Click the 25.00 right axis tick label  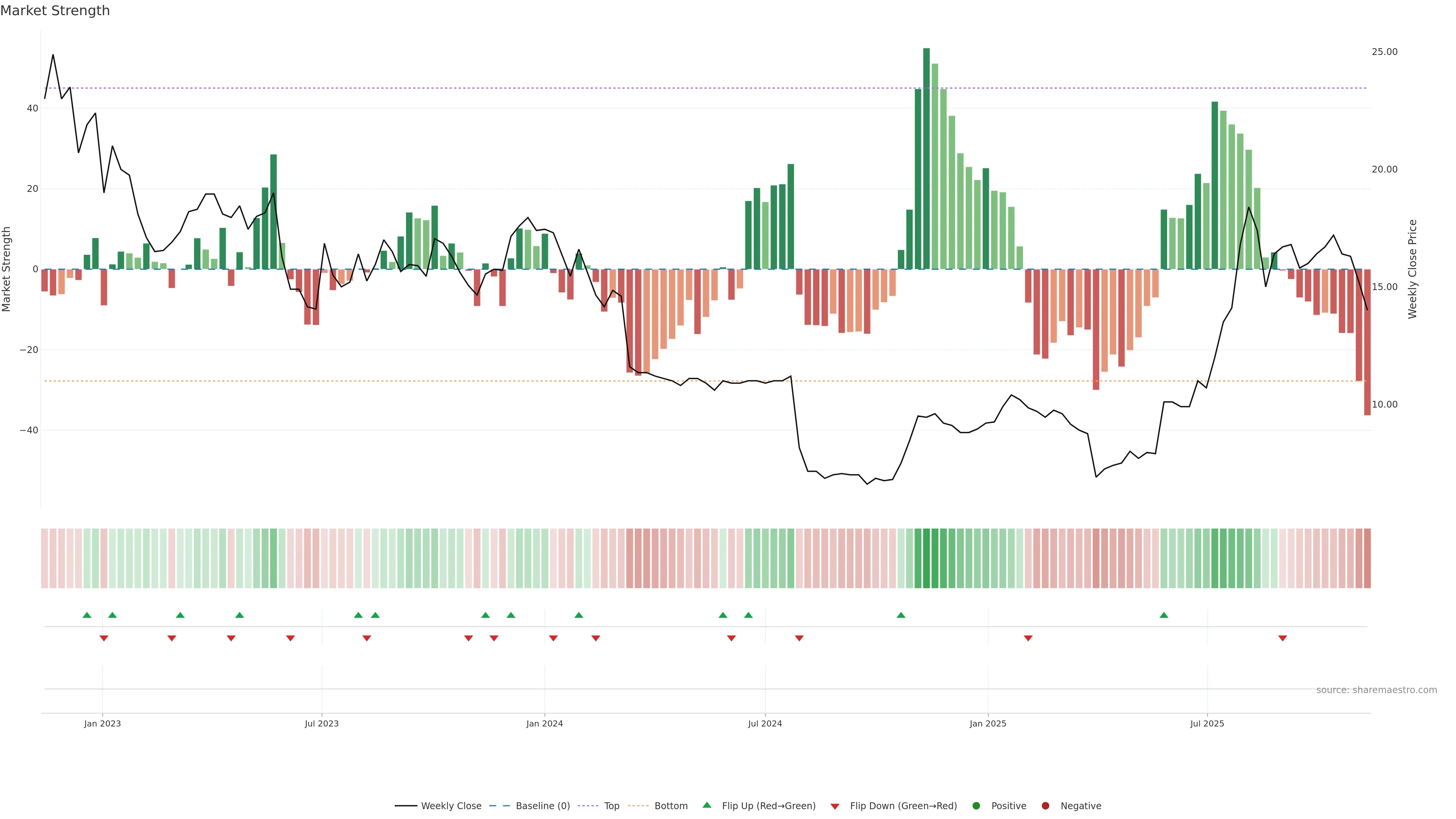1384,52
